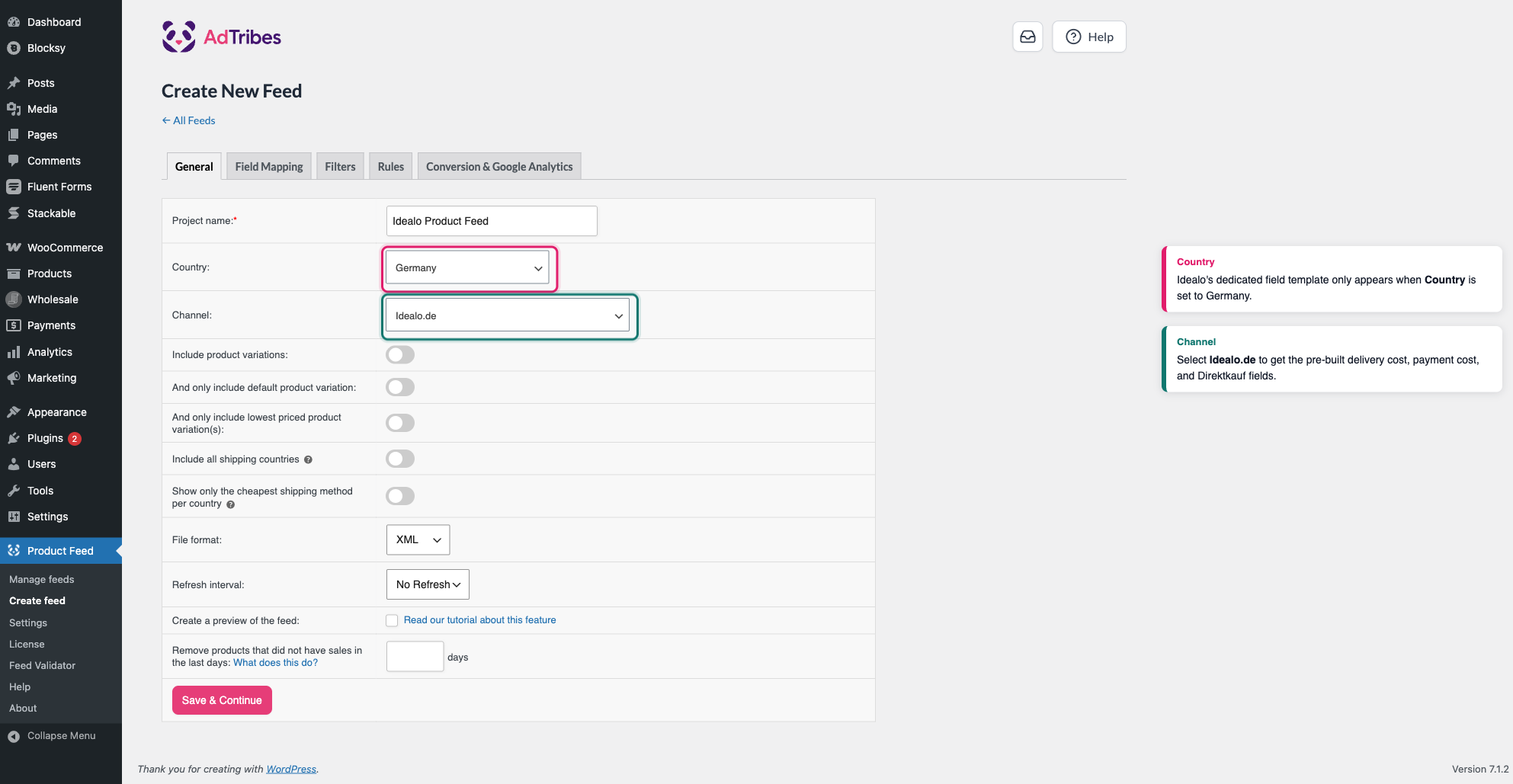Toggle lowest priced product variation option
The width and height of the screenshot is (1513, 784).
click(x=400, y=423)
